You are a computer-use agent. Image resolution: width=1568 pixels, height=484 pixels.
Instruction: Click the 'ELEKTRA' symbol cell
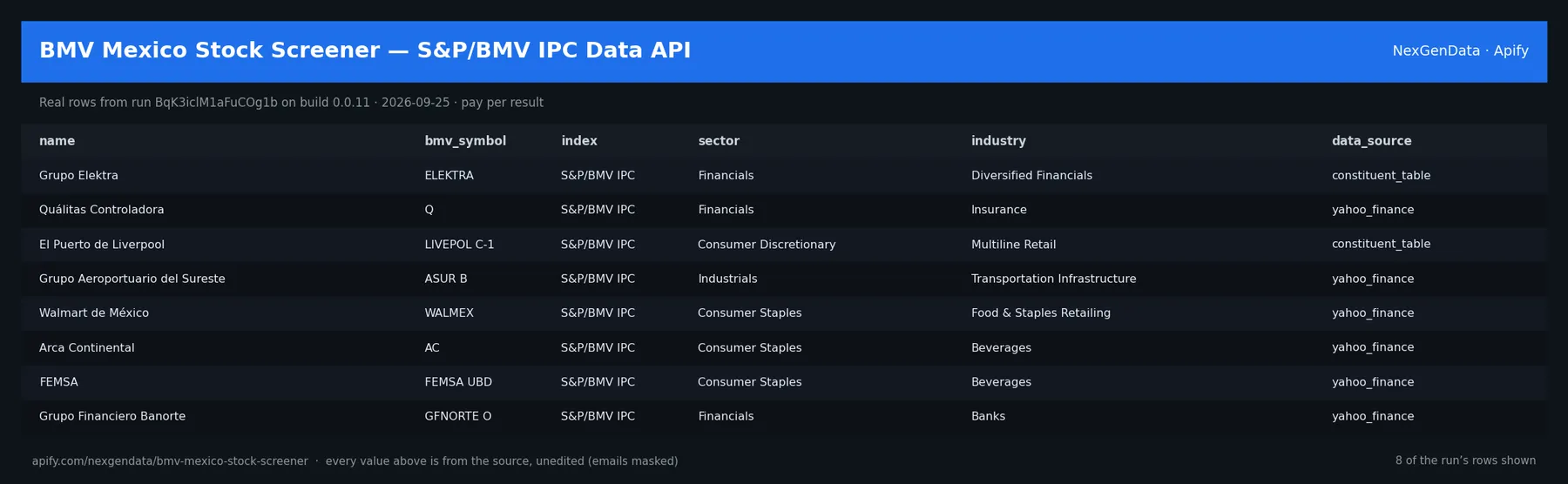(x=449, y=176)
